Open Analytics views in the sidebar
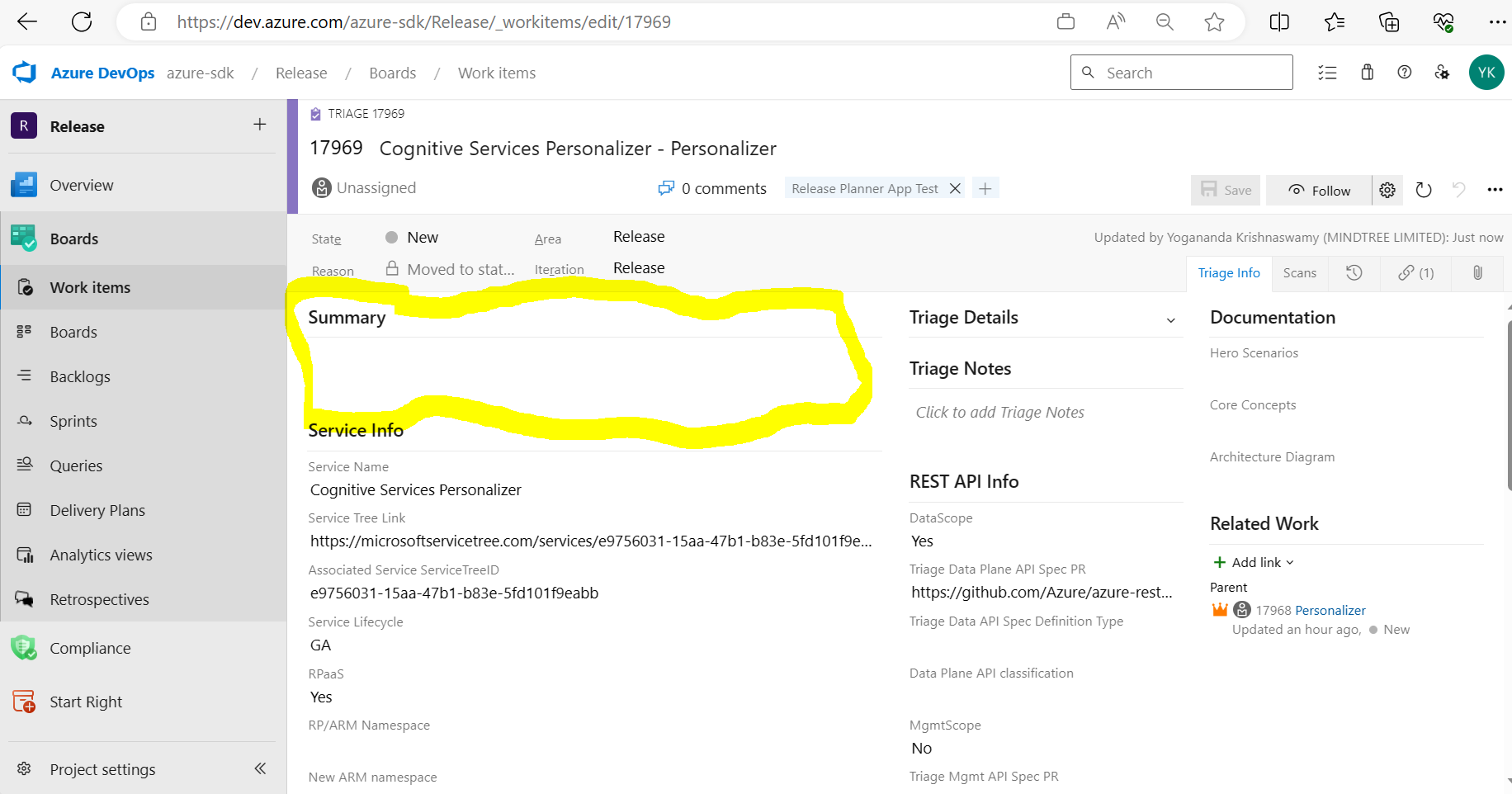1512x794 pixels. [100, 554]
